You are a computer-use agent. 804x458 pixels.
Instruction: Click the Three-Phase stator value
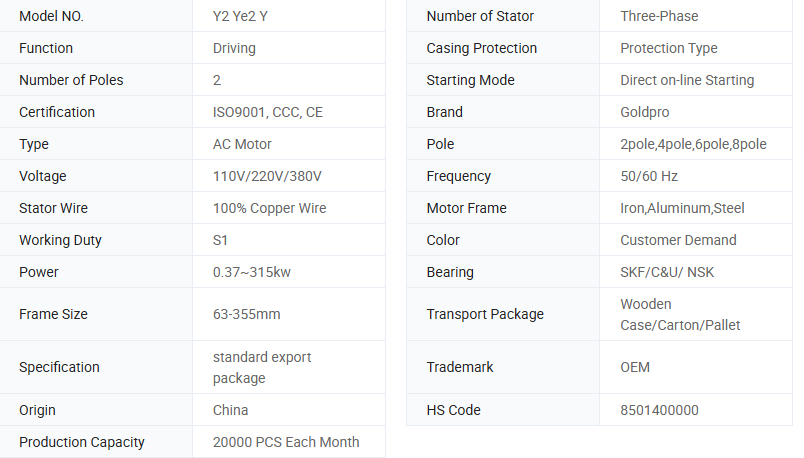coord(659,16)
